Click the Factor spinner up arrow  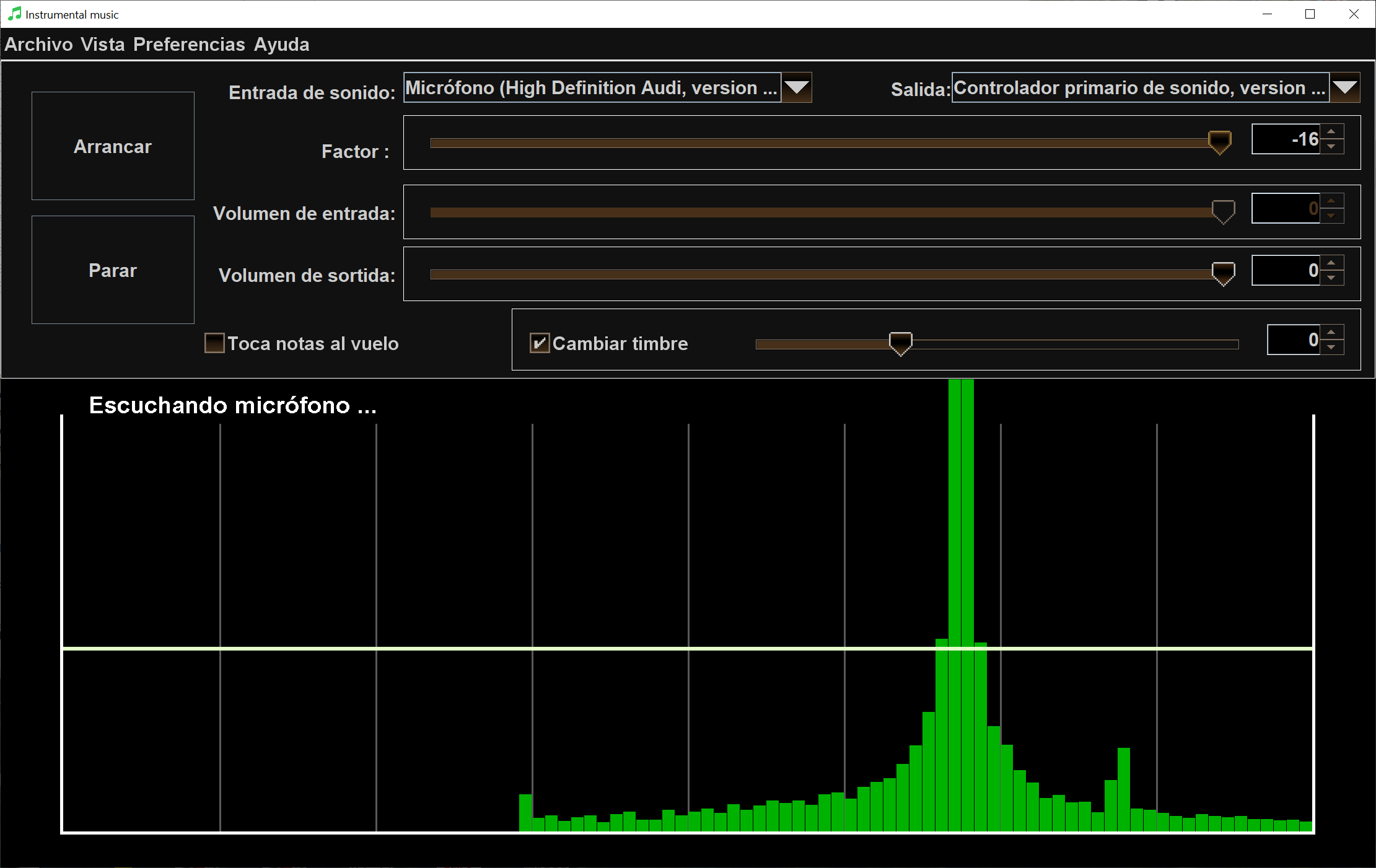coord(1331,131)
